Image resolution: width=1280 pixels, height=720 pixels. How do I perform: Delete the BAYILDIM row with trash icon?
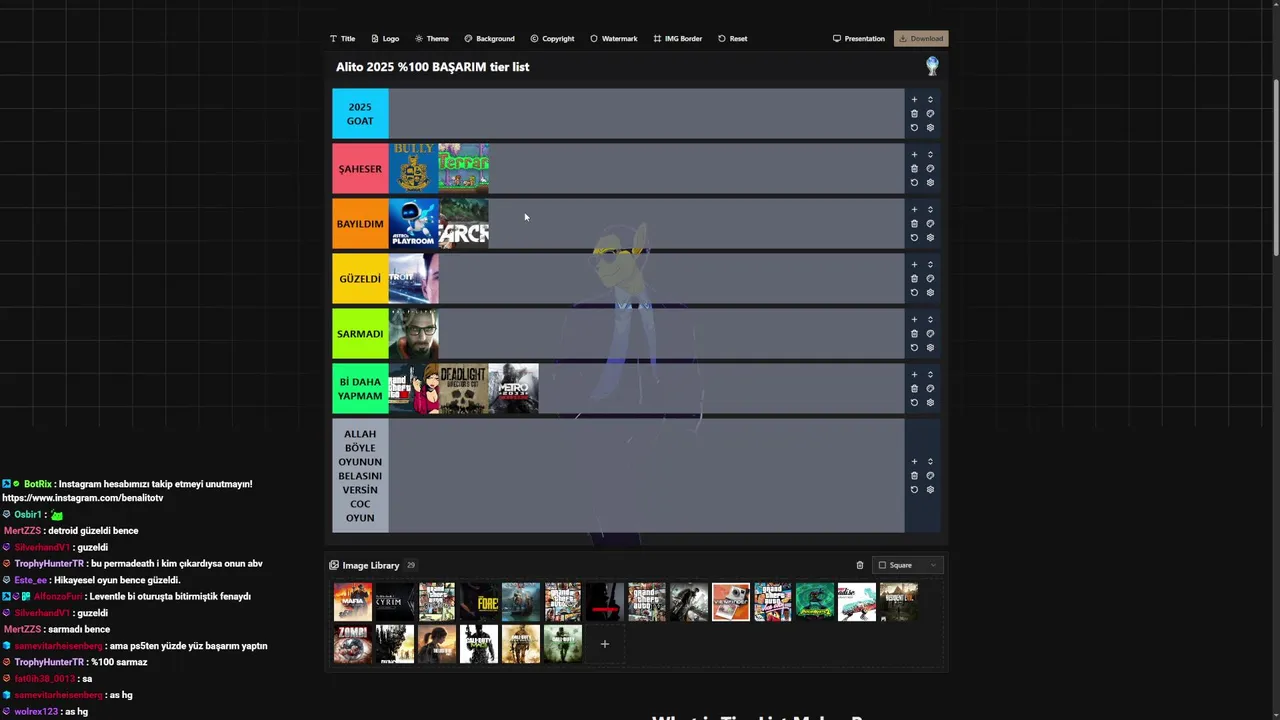tap(914, 223)
